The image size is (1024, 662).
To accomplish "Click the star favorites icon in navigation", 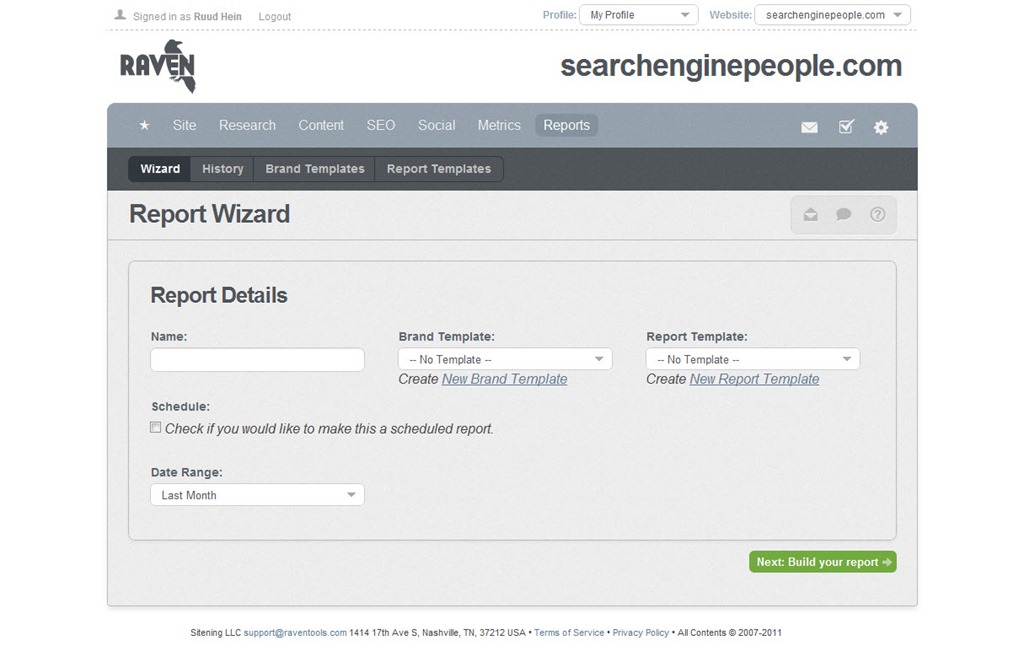I will tap(144, 126).
